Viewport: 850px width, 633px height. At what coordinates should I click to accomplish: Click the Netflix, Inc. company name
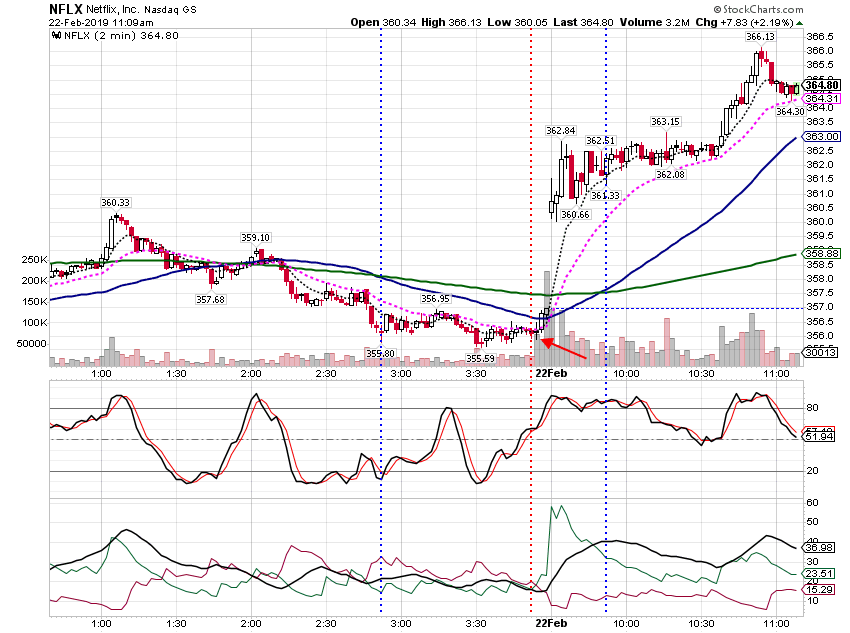pyautogui.click(x=113, y=10)
